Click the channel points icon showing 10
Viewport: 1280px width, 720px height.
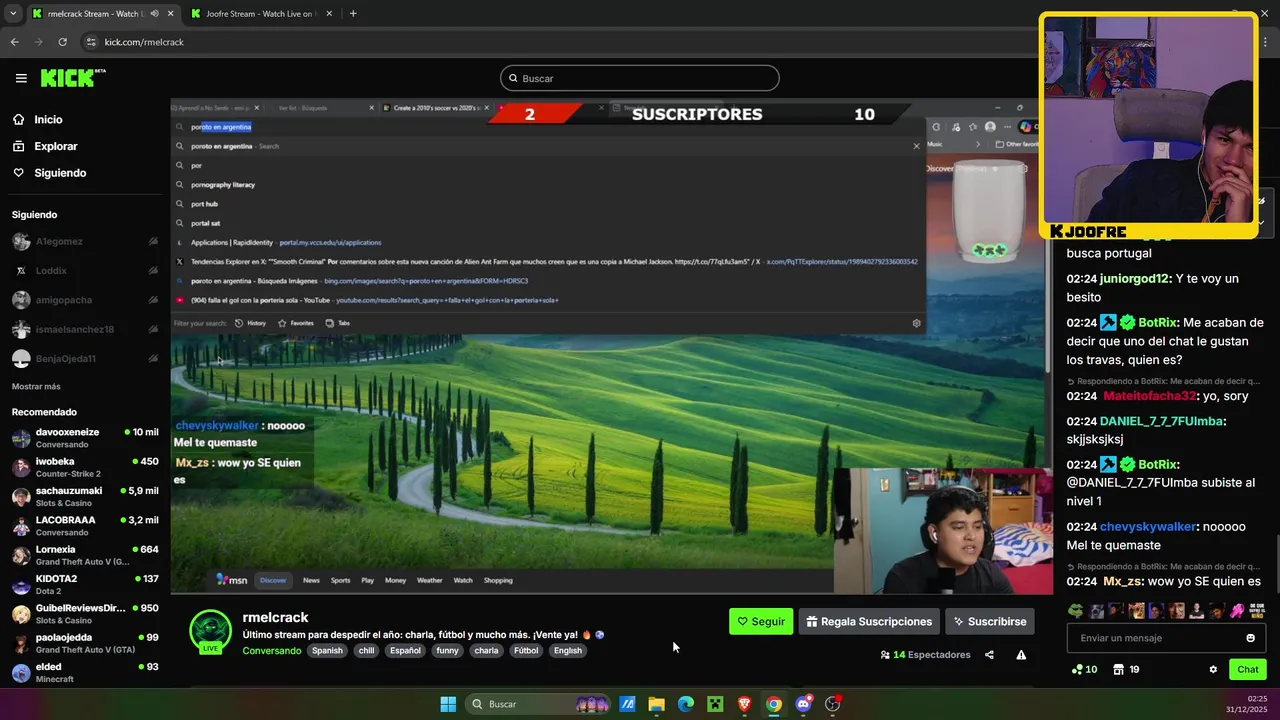tap(1084, 670)
